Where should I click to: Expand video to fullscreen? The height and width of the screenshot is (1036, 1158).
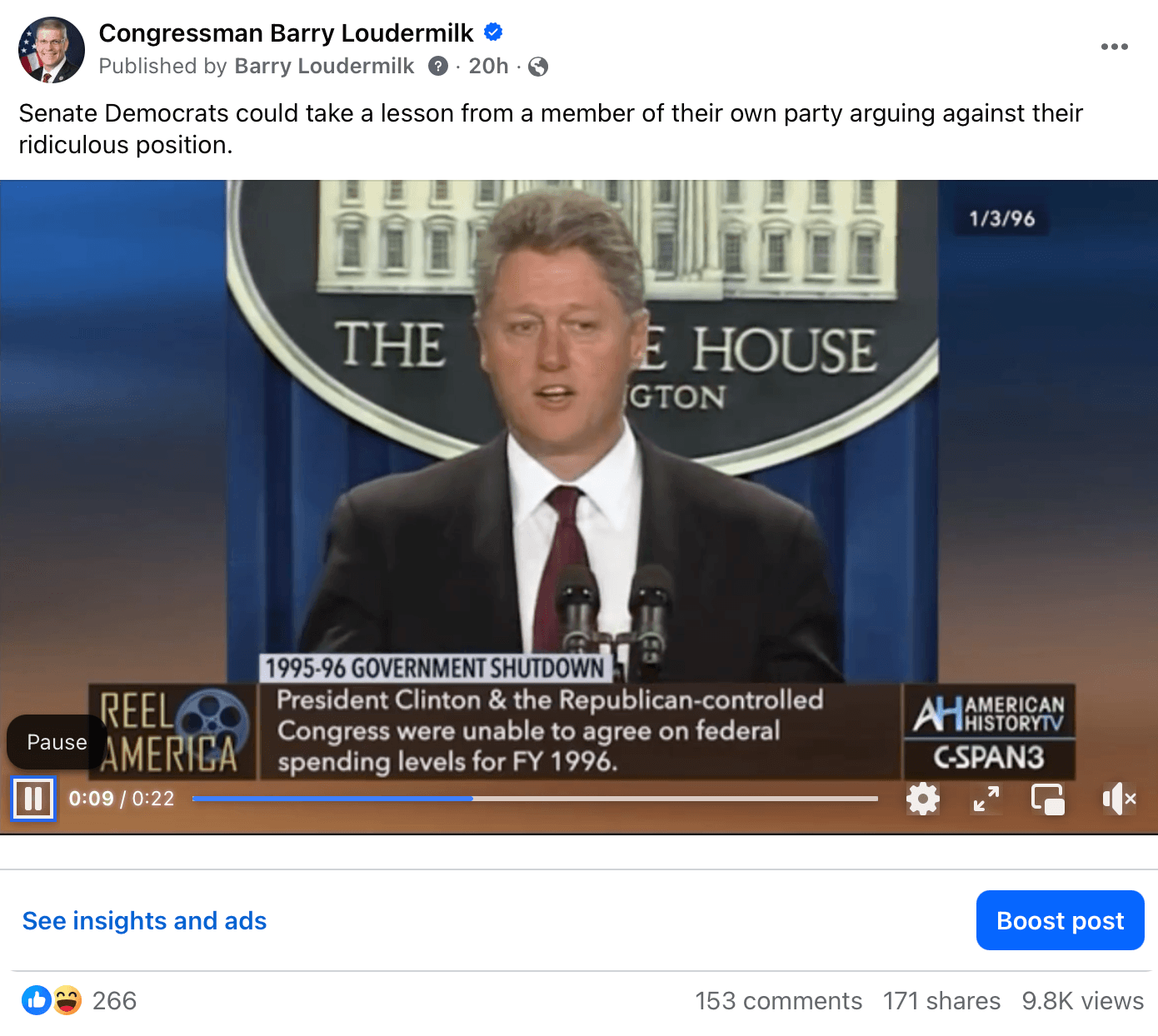coord(986,799)
